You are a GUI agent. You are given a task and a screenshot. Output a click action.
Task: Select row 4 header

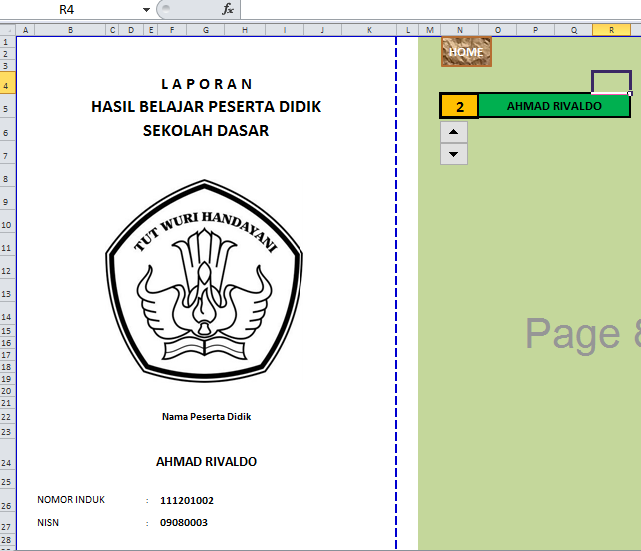7,83
